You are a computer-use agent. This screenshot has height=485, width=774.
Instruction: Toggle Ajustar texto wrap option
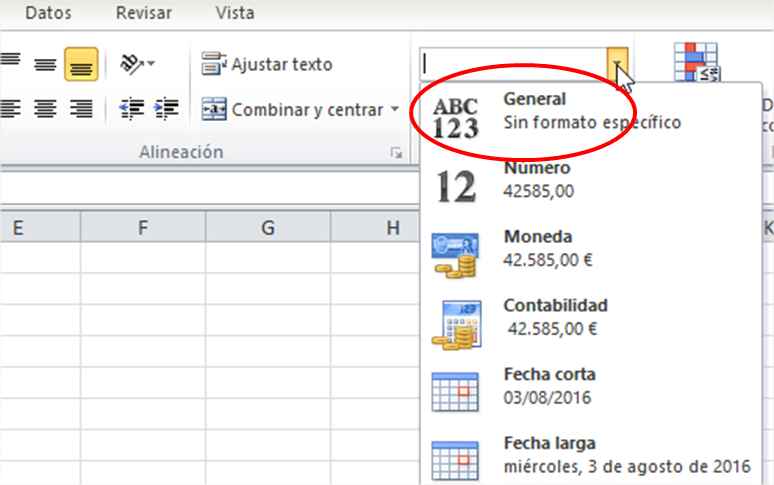(268, 65)
